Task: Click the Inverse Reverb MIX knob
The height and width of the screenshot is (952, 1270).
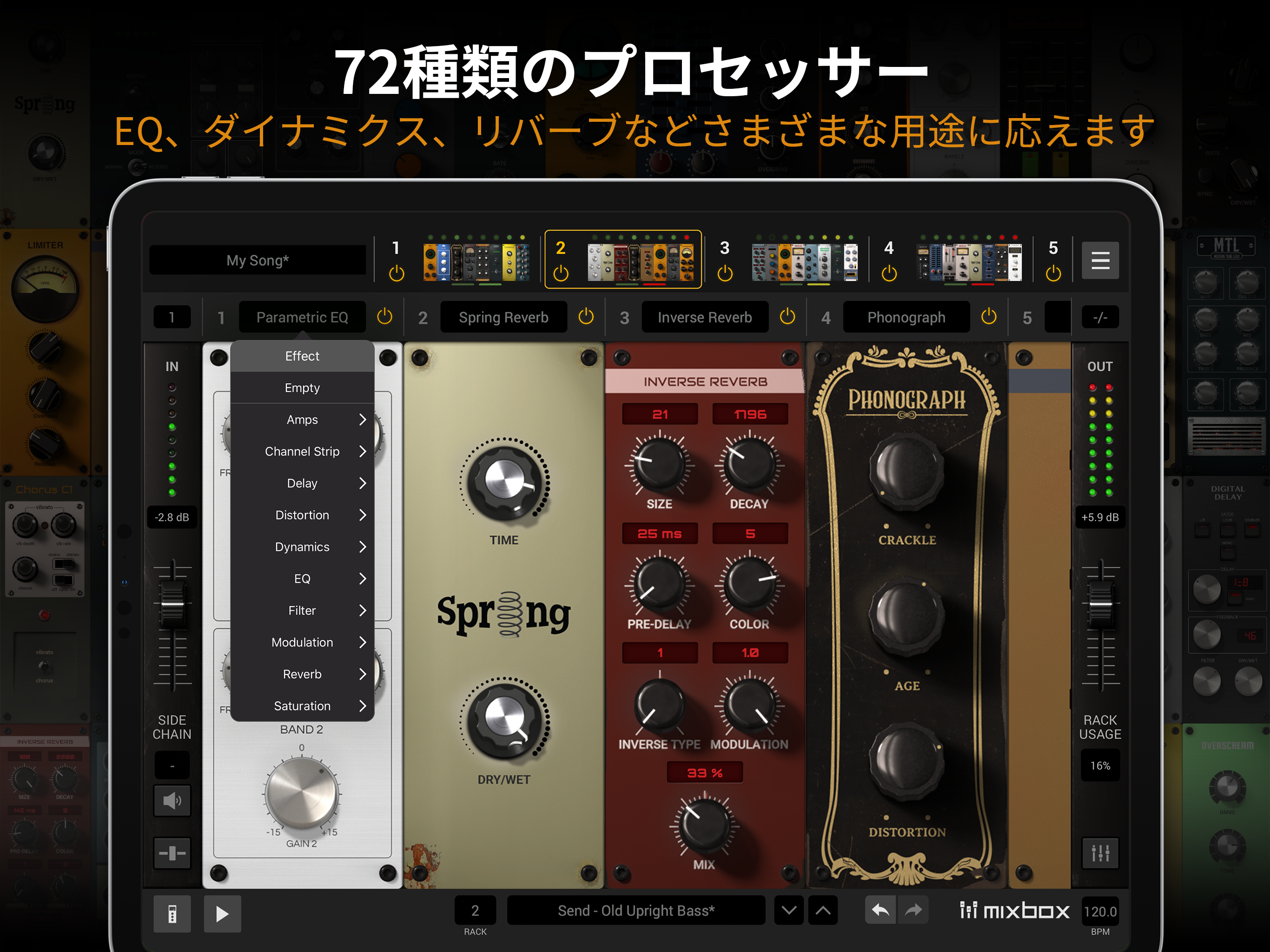Action: (704, 825)
